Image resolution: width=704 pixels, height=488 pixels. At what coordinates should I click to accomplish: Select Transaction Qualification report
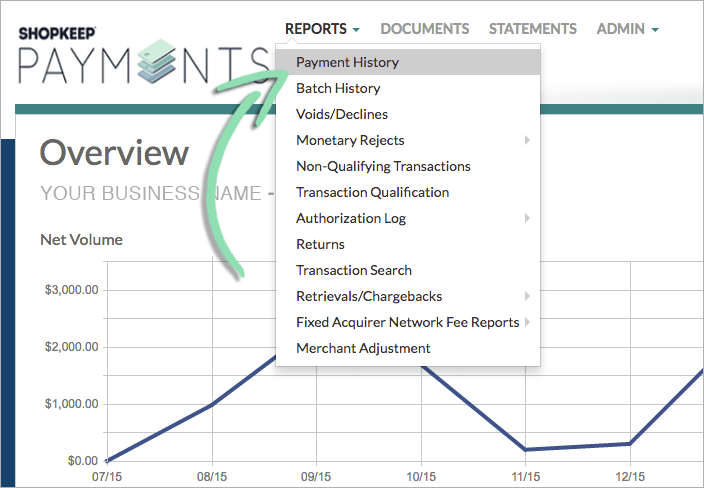point(408,192)
